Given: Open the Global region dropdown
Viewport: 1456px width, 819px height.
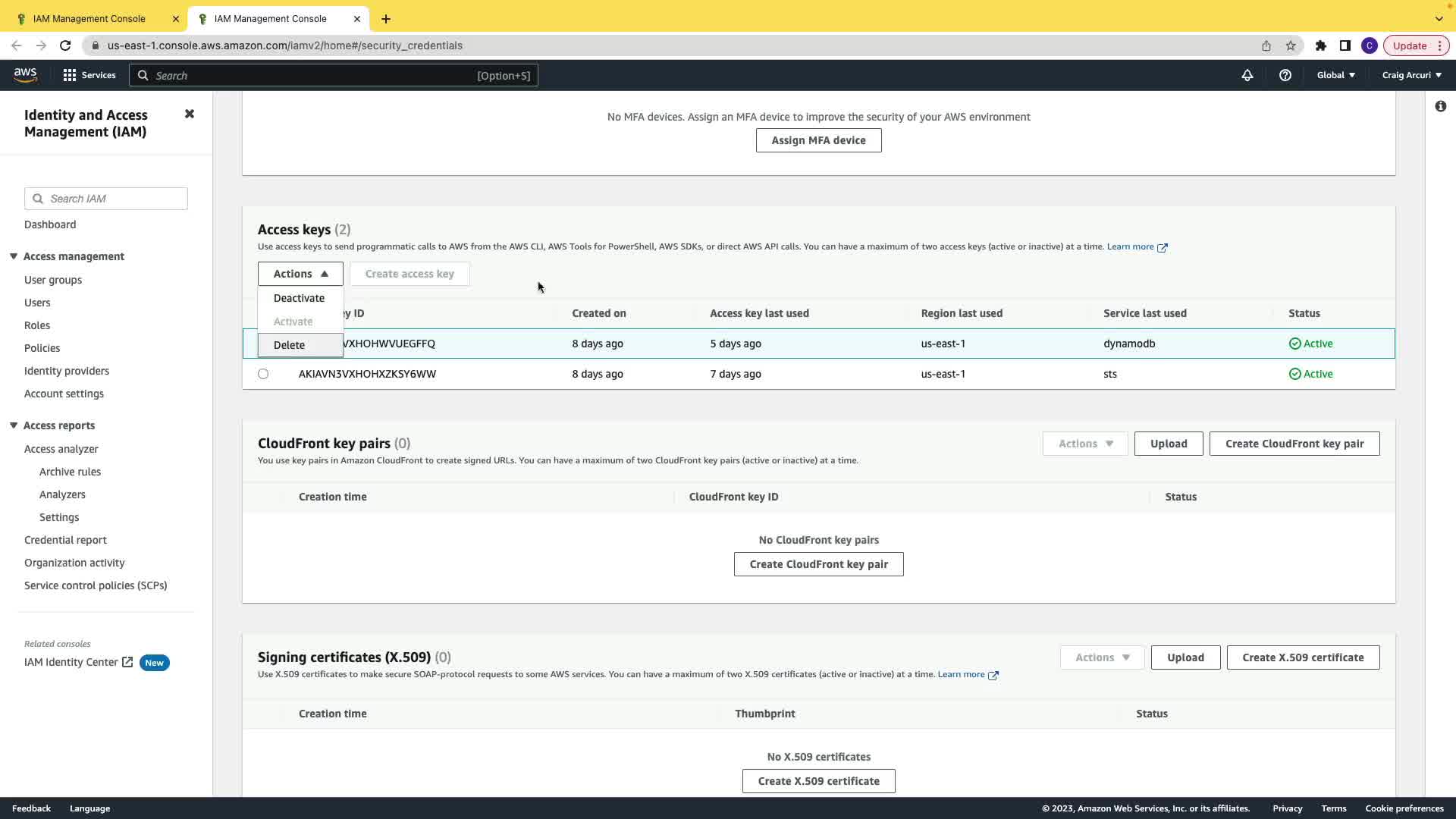Looking at the screenshot, I should [1335, 75].
